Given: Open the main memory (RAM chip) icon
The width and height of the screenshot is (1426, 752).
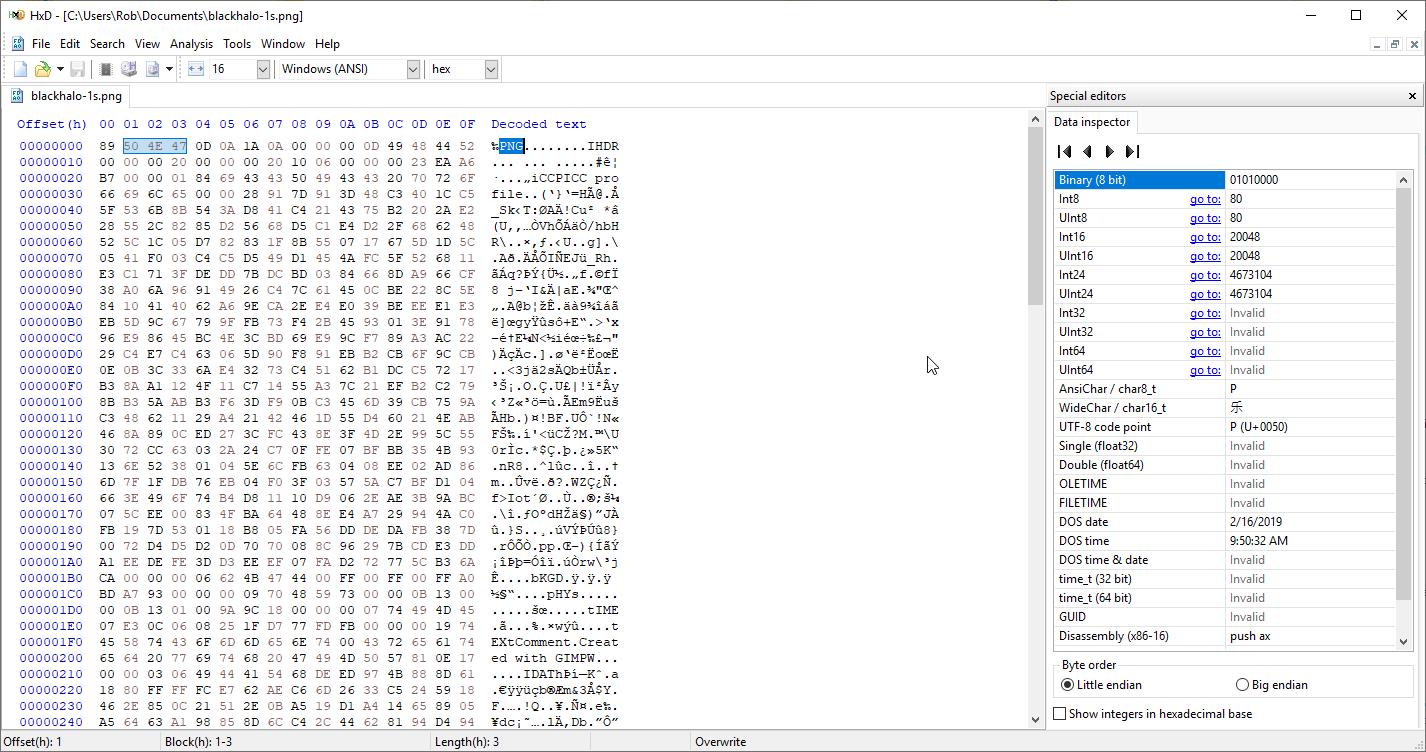Looking at the screenshot, I should (x=106, y=69).
